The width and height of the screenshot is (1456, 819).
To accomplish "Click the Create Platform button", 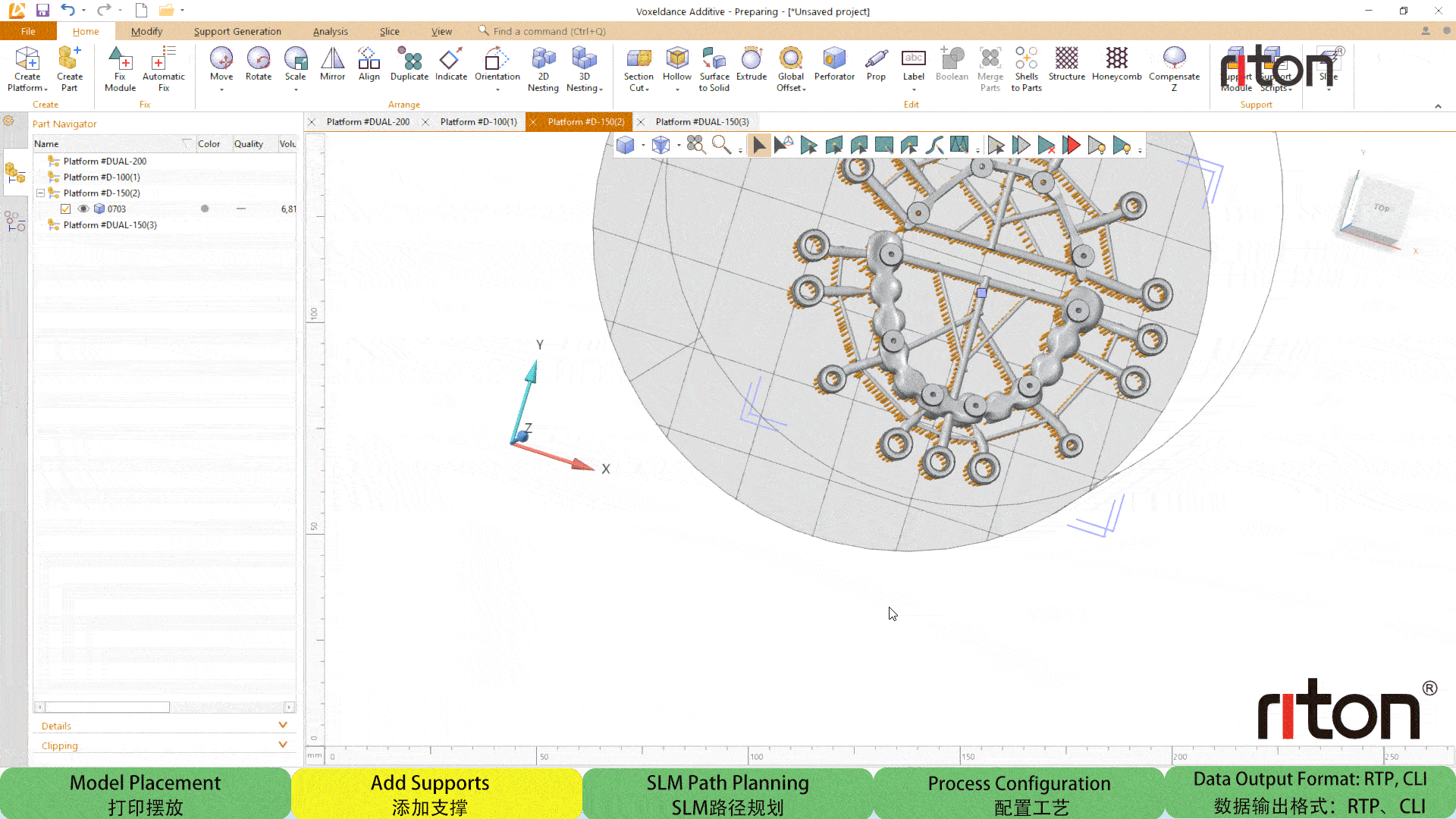I will click(27, 68).
